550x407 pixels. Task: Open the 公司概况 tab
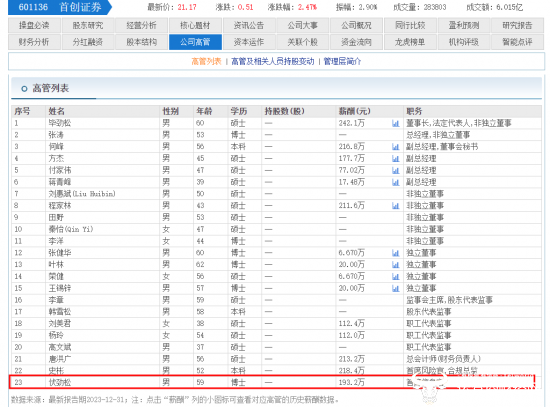pos(356,25)
